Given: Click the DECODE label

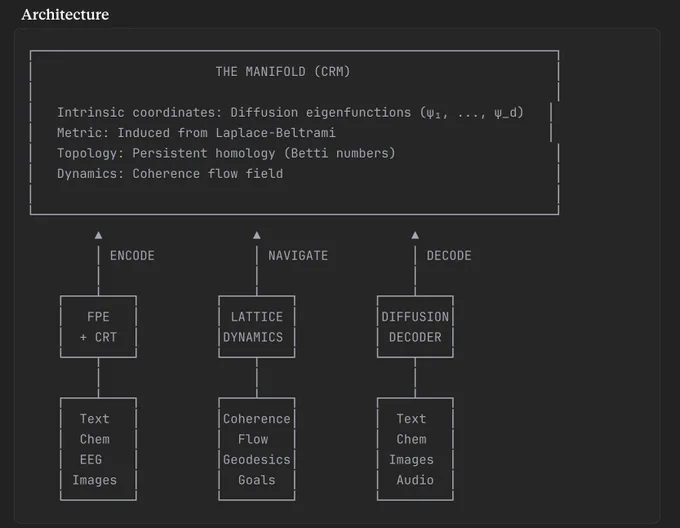Looking at the screenshot, I should click(449, 256).
